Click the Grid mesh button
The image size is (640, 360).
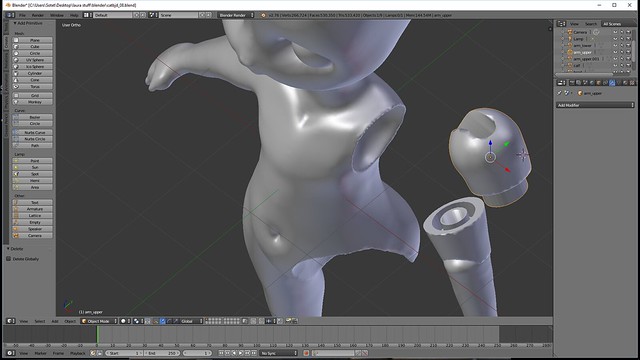click(x=32, y=95)
